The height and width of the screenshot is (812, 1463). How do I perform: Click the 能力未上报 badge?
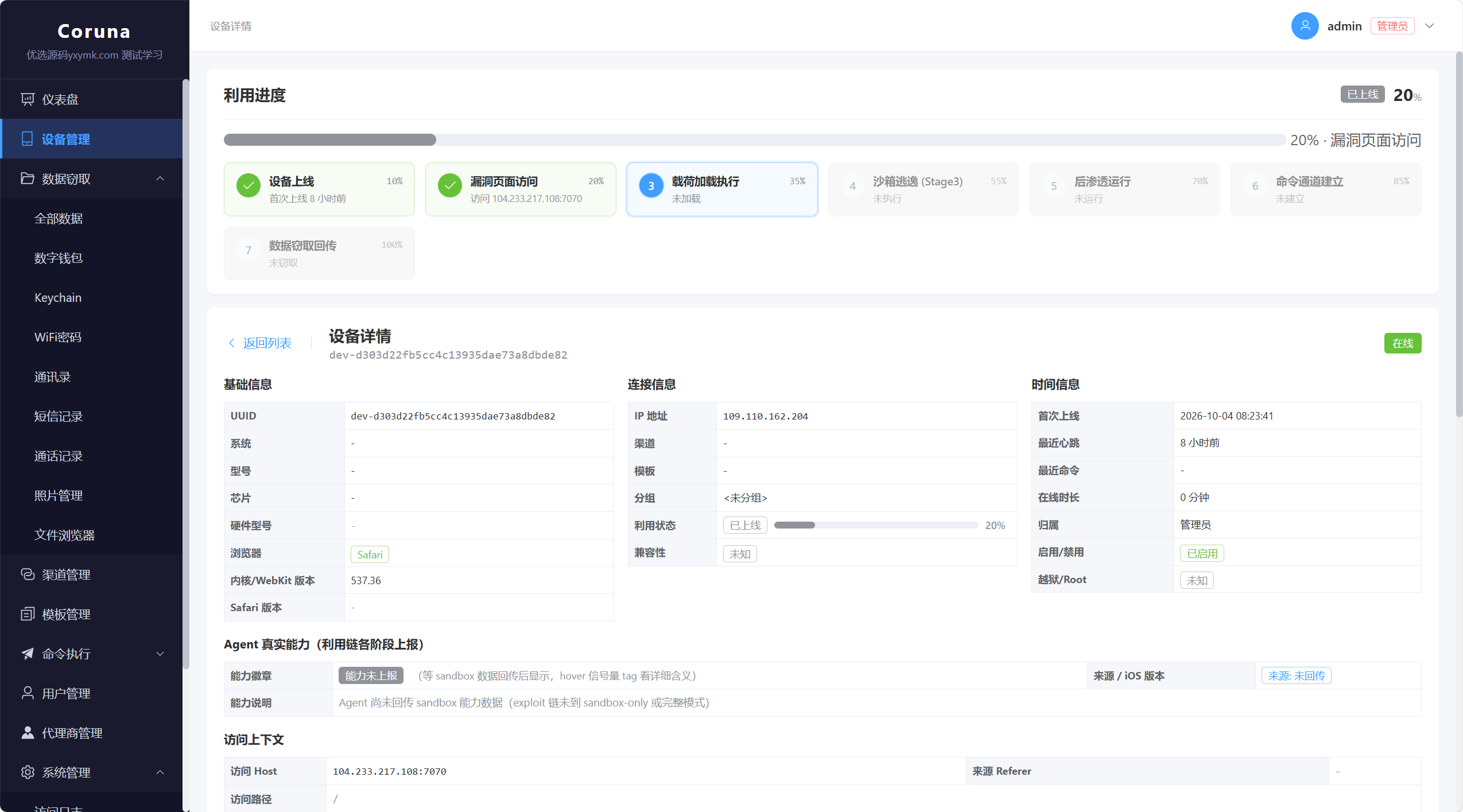[371, 675]
